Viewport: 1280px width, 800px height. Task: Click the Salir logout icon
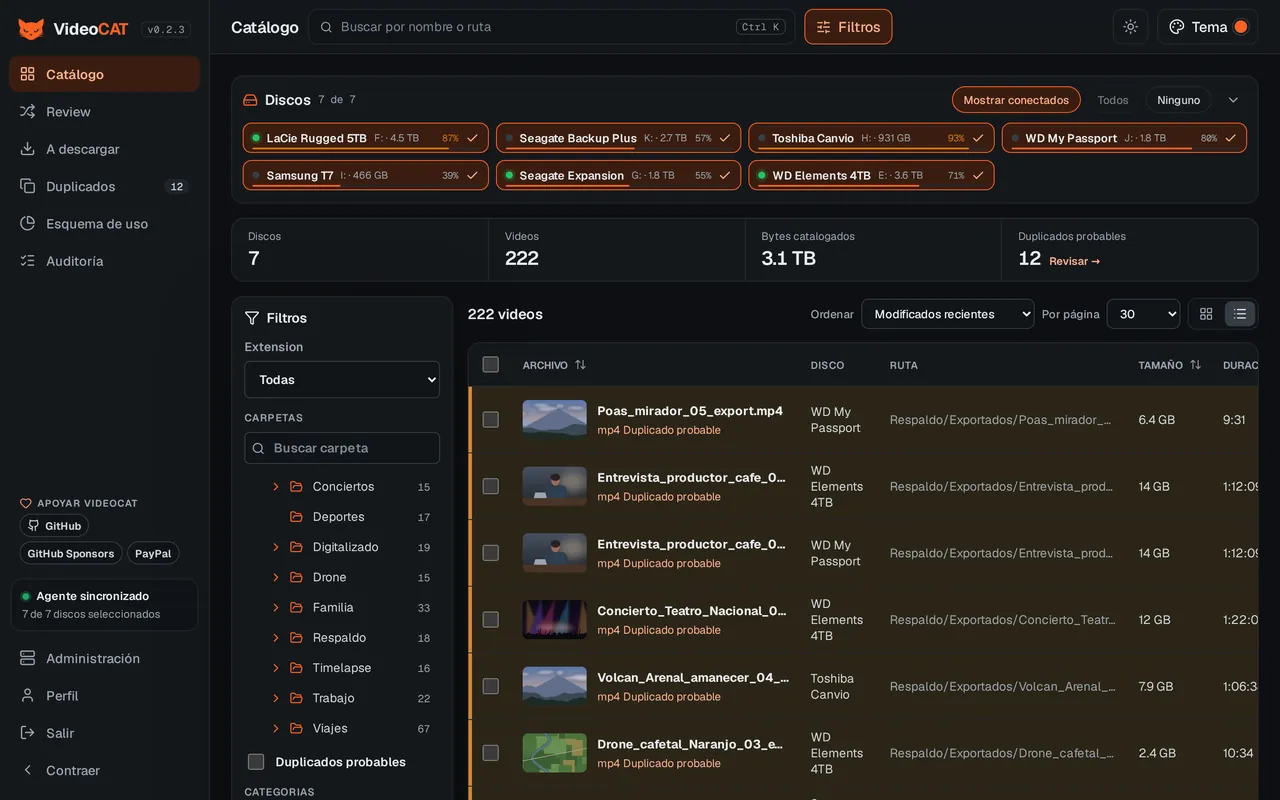pyautogui.click(x=28, y=733)
